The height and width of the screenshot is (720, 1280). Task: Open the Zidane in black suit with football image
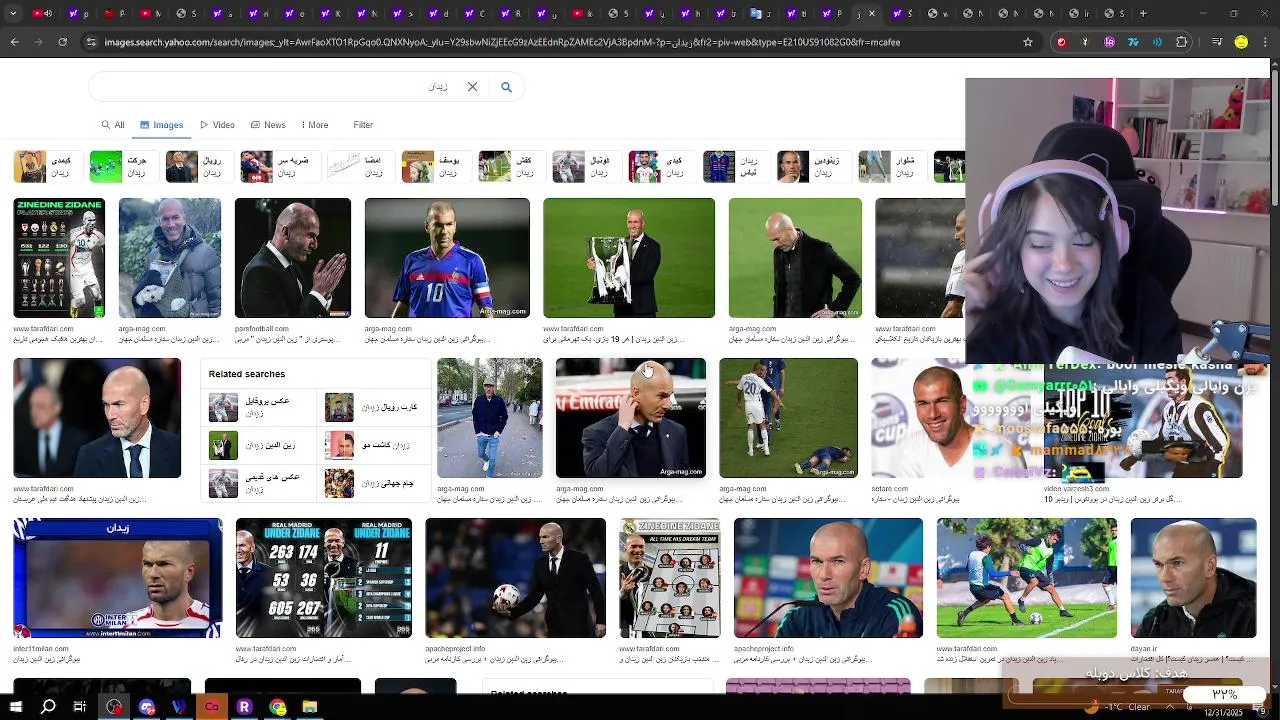[x=515, y=578]
